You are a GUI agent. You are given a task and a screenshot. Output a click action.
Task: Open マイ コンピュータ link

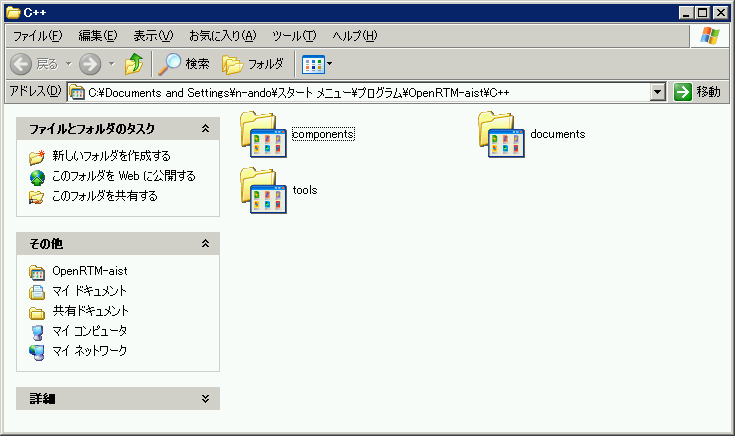(90, 331)
